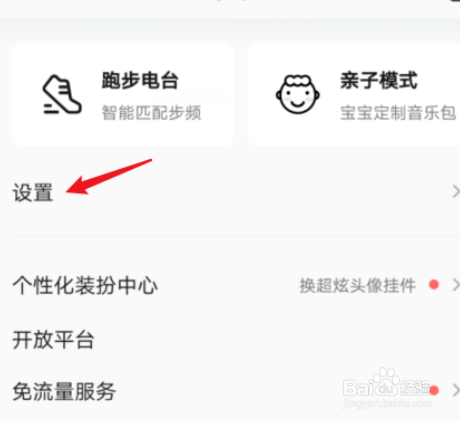Screen dimensions: 460x421
Task: Tap the running shoe icon
Action: coord(62,95)
